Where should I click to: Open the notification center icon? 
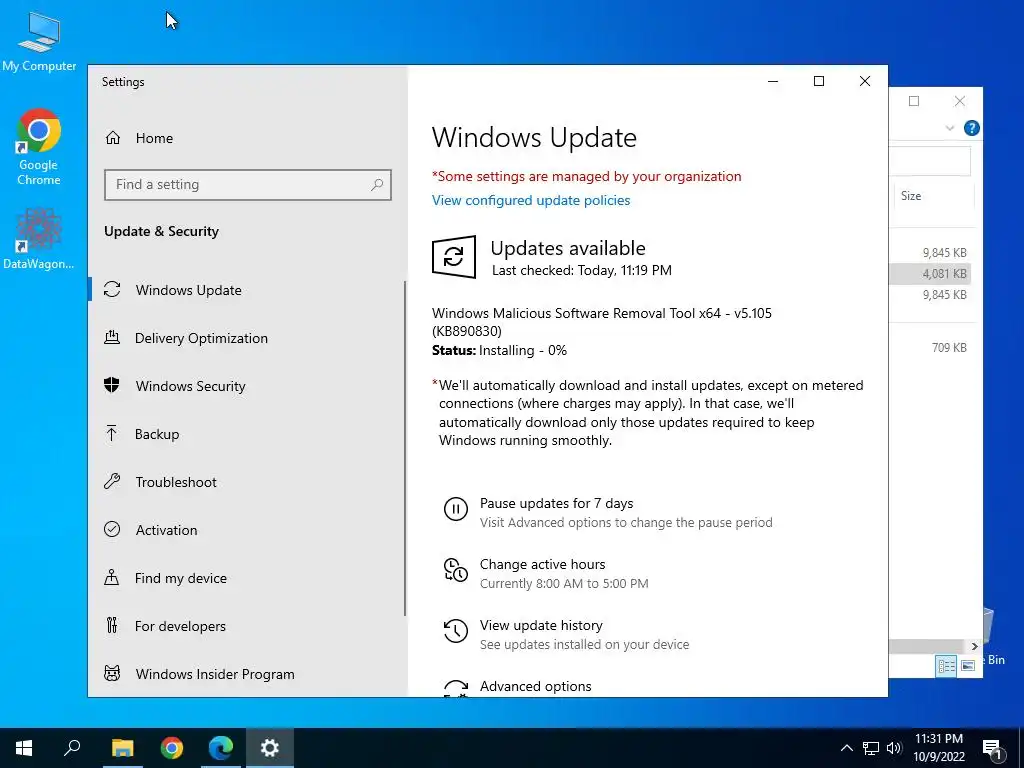coord(993,748)
